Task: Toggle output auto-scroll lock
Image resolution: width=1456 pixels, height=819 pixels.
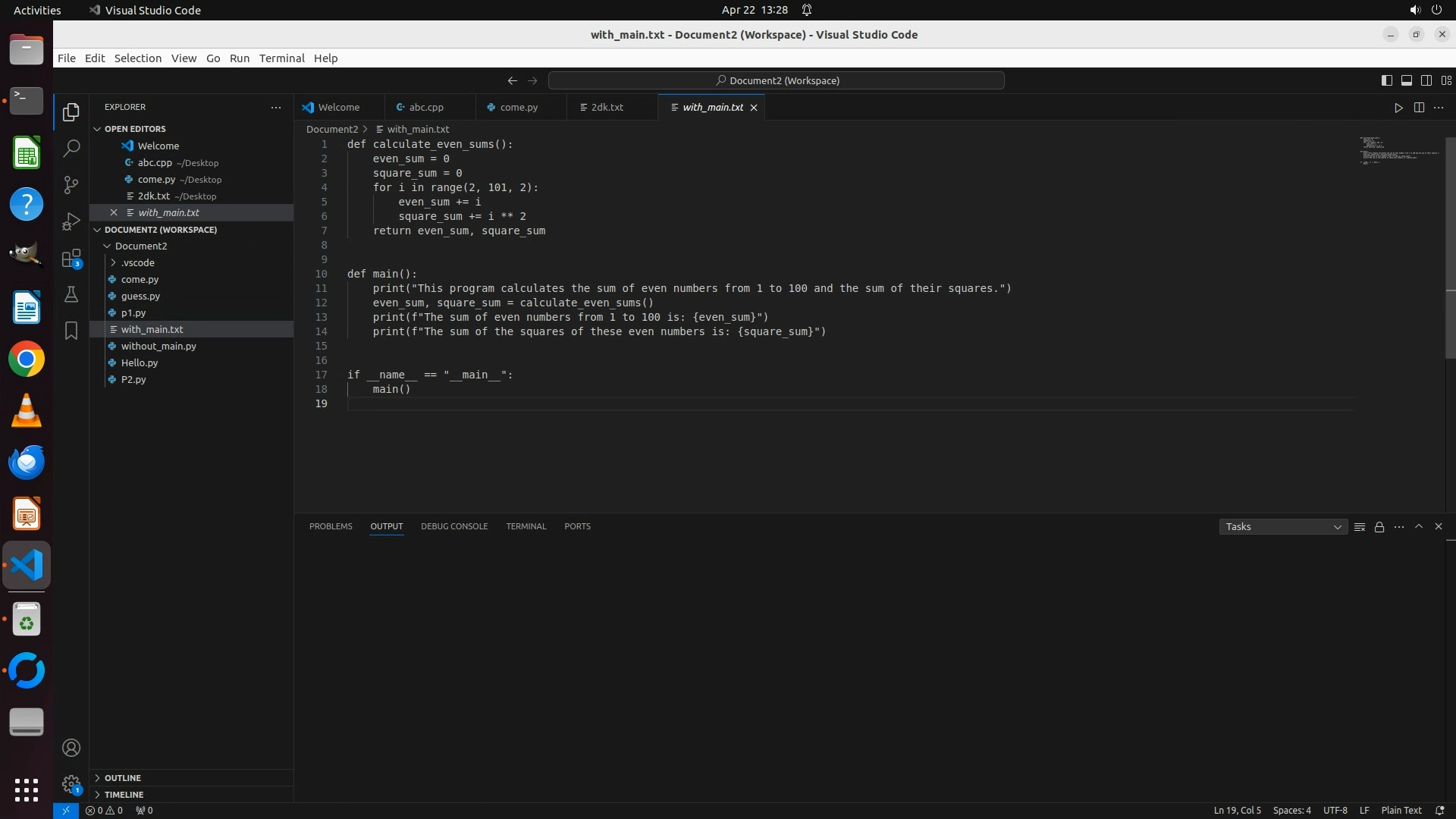Action: coord(1379,527)
